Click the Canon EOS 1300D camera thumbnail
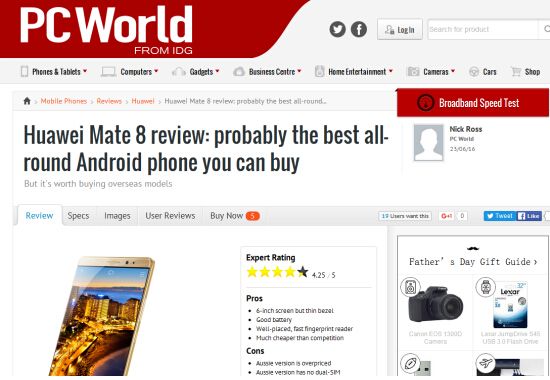 pyautogui.click(x=436, y=305)
